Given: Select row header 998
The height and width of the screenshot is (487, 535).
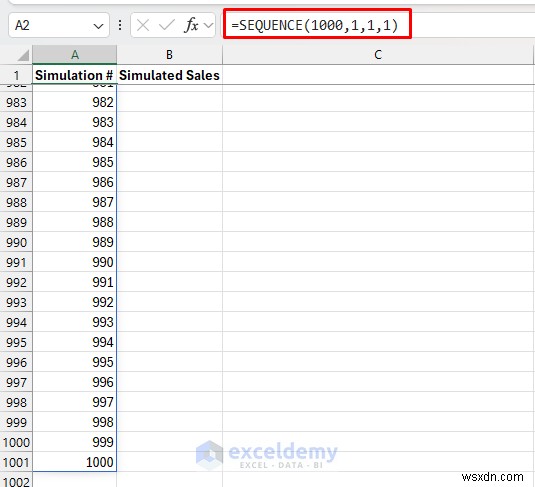Looking at the screenshot, I should coord(16,402).
